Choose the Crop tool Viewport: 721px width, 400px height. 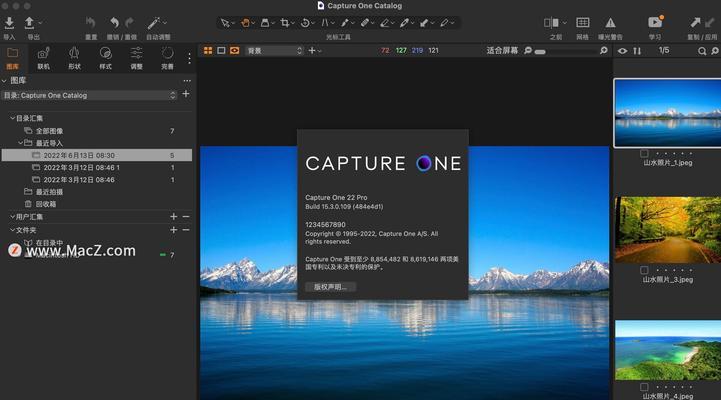pos(285,23)
